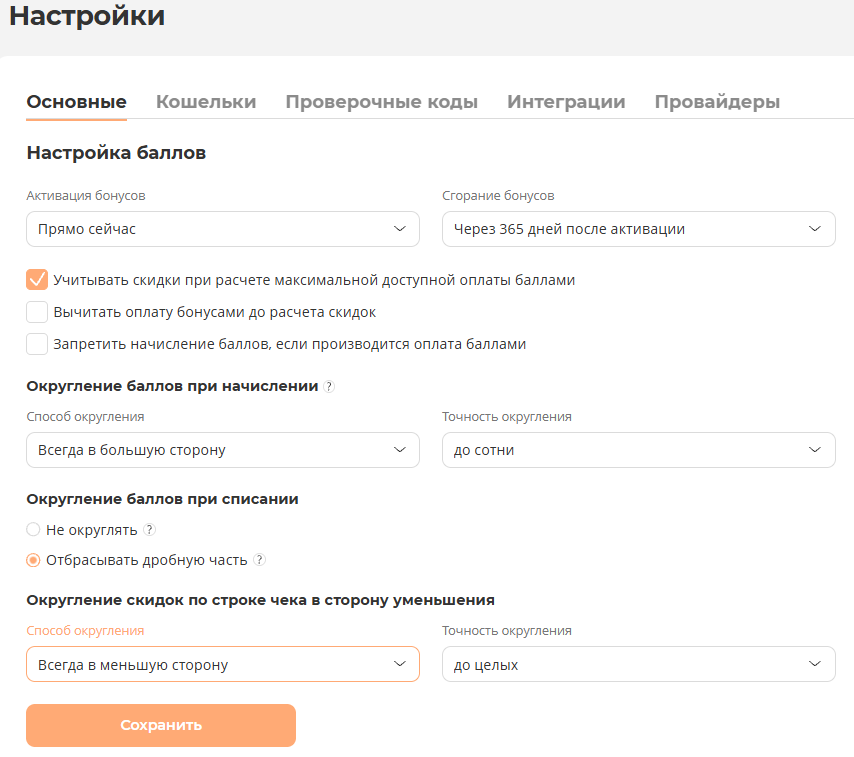Open accrual rounding method dropdown 'Всегда в большую сторону'
This screenshot has width=854, height=757.
pyautogui.click(x=222, y=450)
